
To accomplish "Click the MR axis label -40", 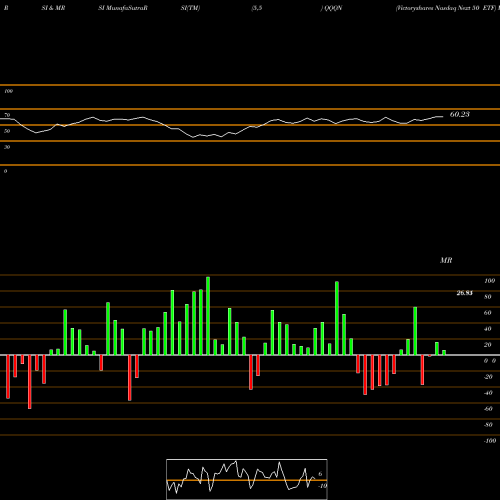I will click(488, 393).
